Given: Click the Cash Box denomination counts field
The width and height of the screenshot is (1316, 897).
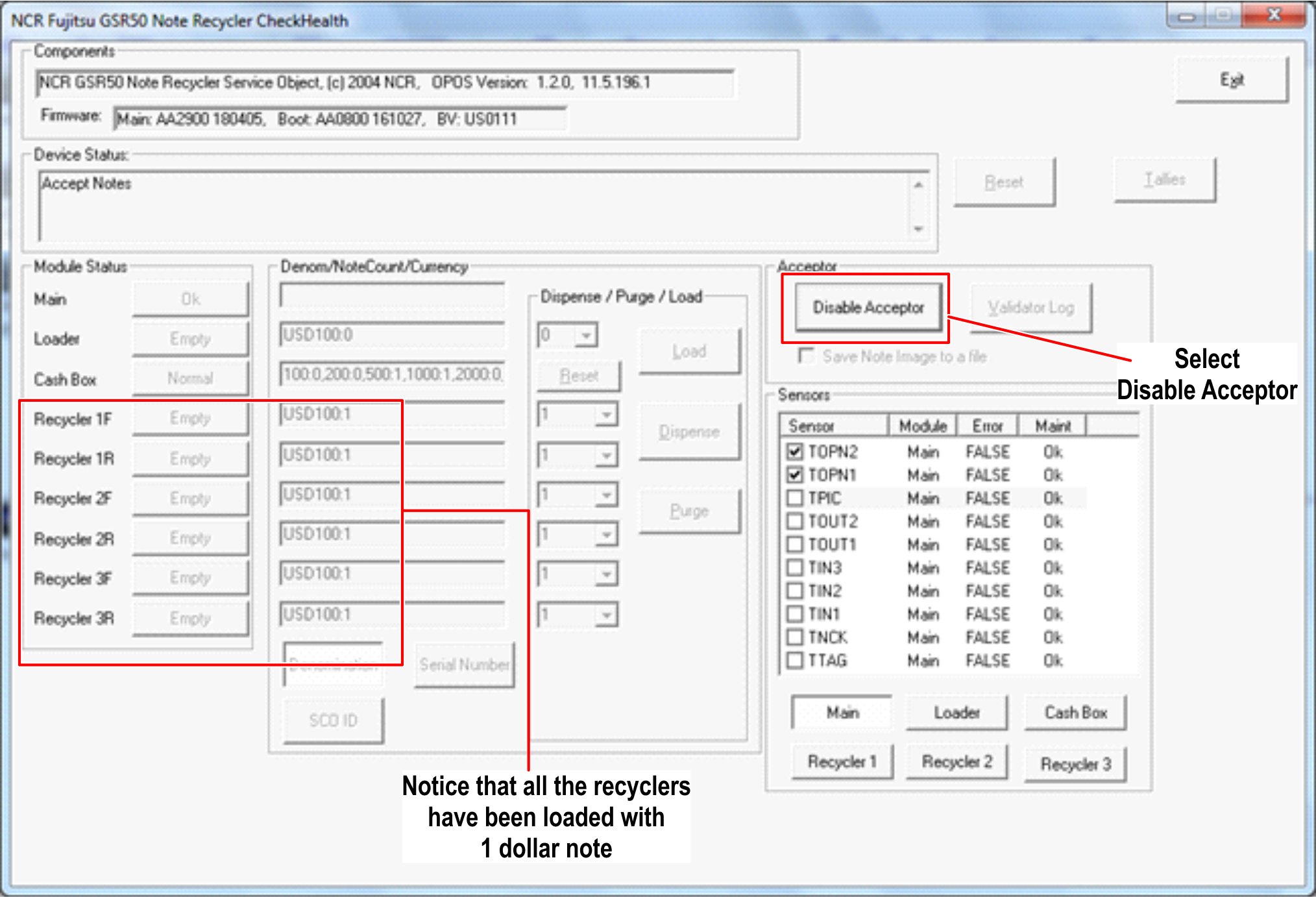Looking at the screenshot, I should [393, 374].
